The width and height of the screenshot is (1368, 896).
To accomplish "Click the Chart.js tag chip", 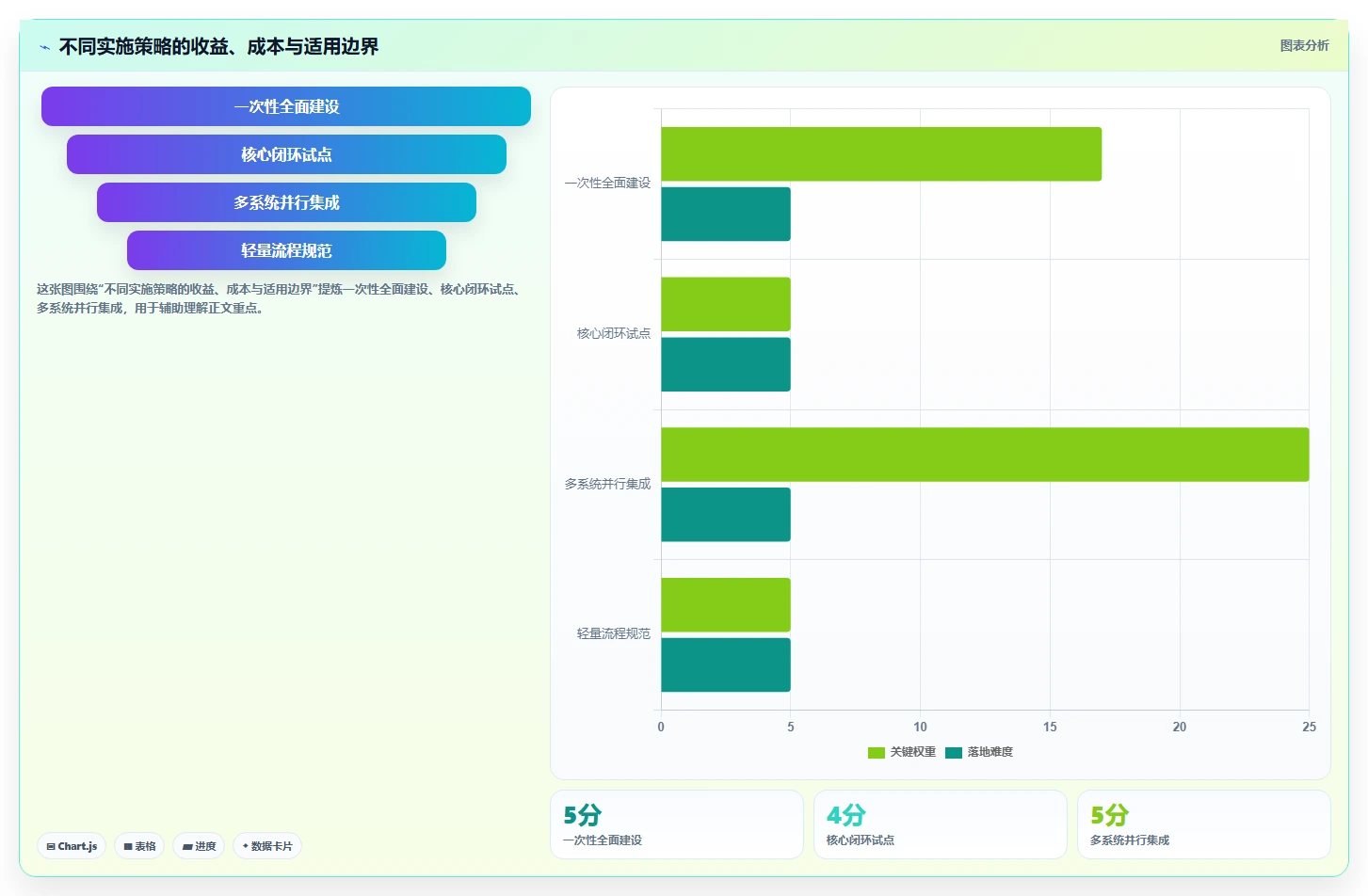I will click(x=72, y=846).
